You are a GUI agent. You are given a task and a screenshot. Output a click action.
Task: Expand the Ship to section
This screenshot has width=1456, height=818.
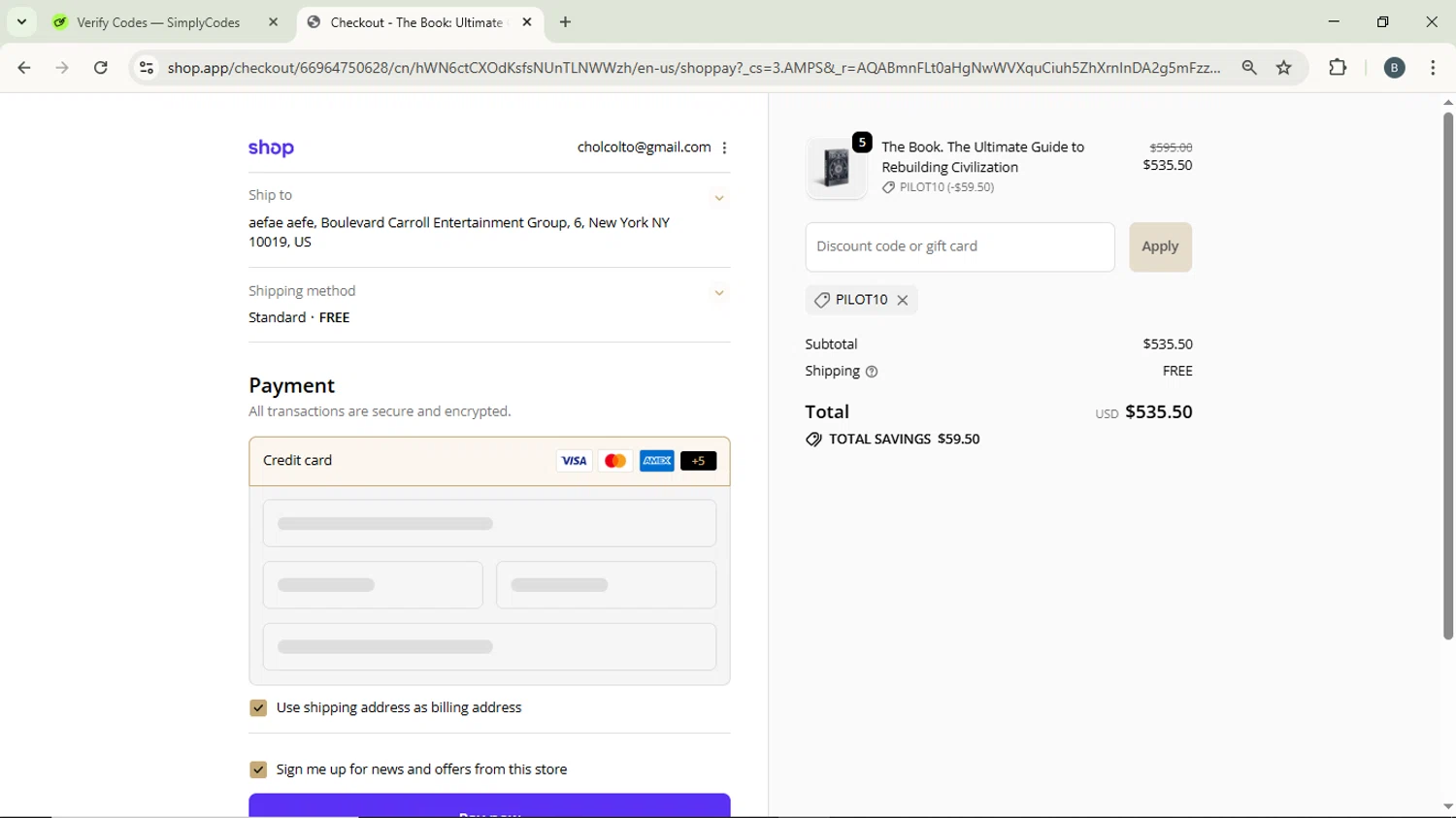click(719, 198)
